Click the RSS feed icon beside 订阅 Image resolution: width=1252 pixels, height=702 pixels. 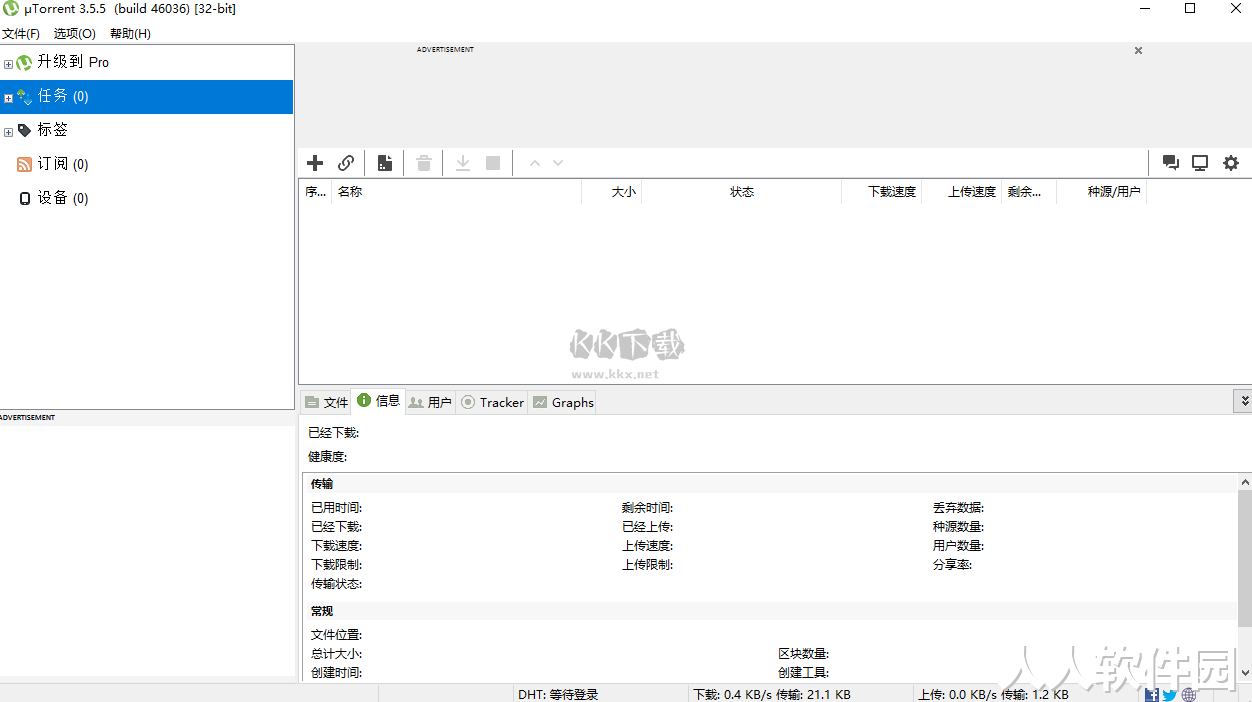click(25, 164)
